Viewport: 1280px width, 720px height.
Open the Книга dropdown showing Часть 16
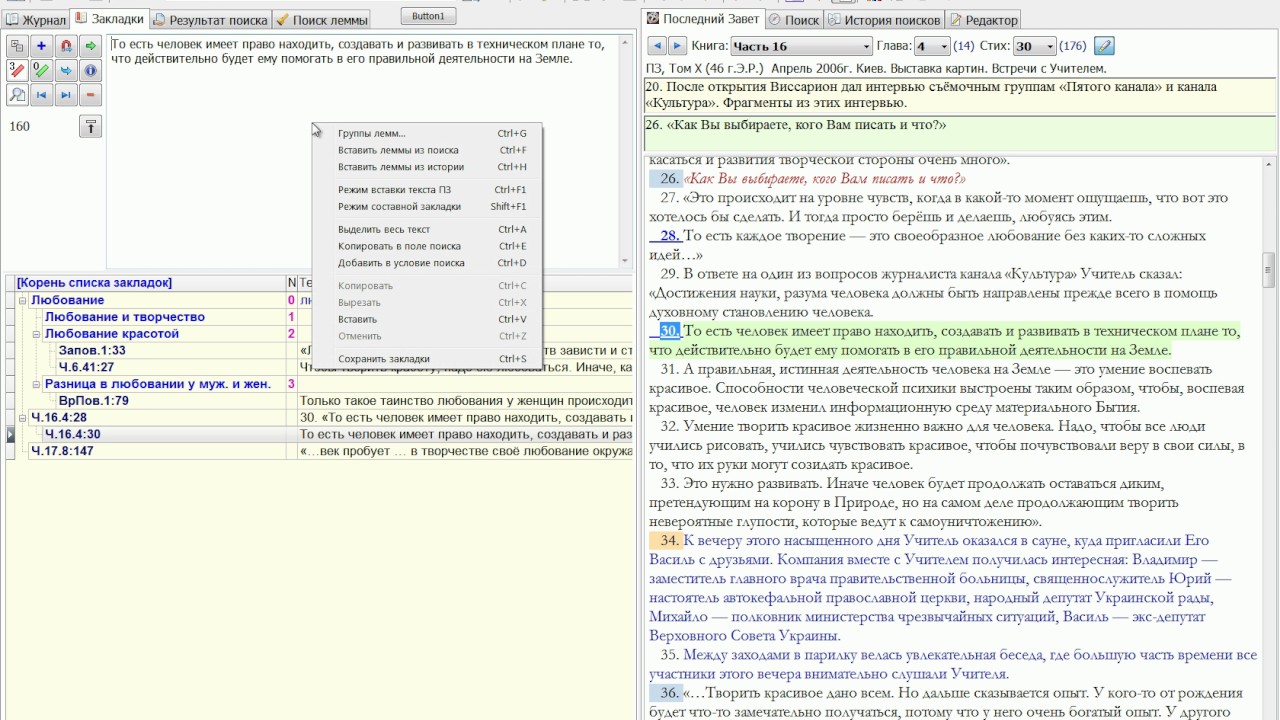click(x=802, y=46)
